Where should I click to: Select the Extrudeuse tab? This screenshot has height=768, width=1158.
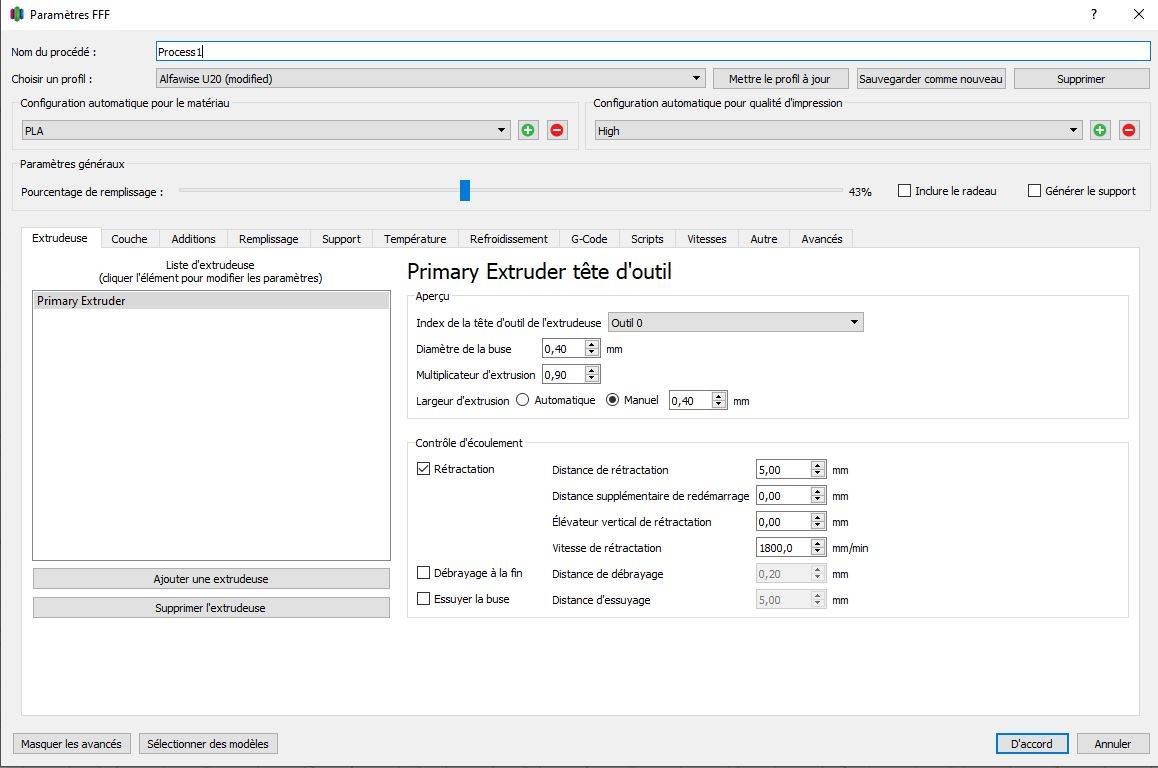(60, 238)
